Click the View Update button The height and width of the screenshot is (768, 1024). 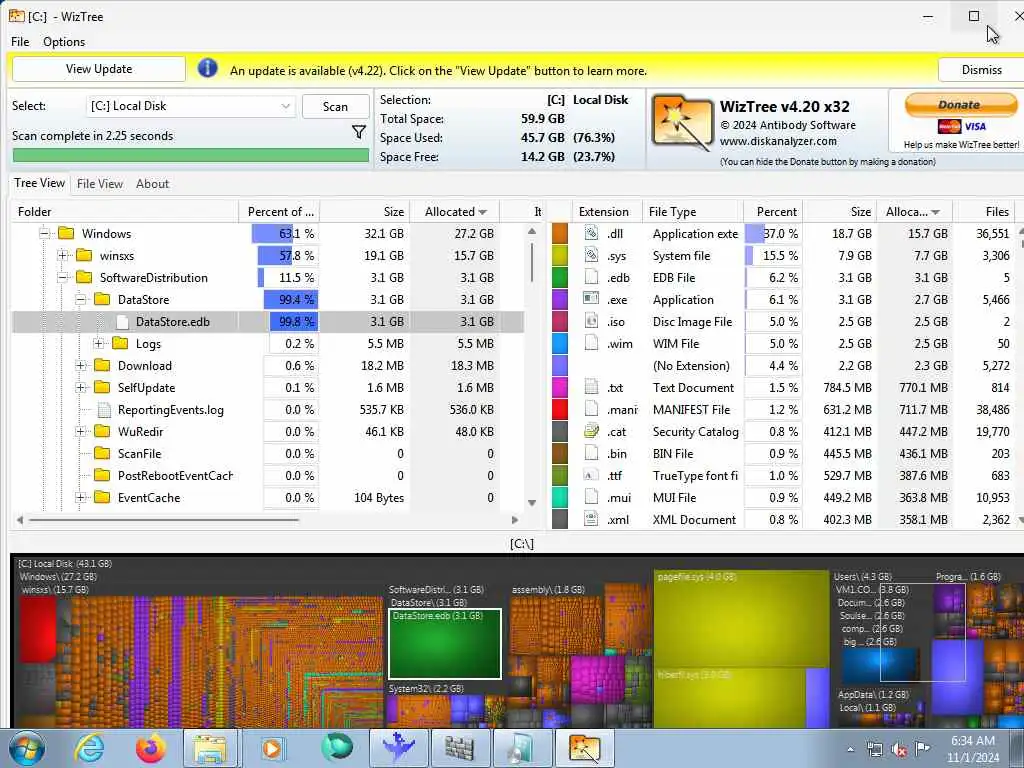click(99, 69)
